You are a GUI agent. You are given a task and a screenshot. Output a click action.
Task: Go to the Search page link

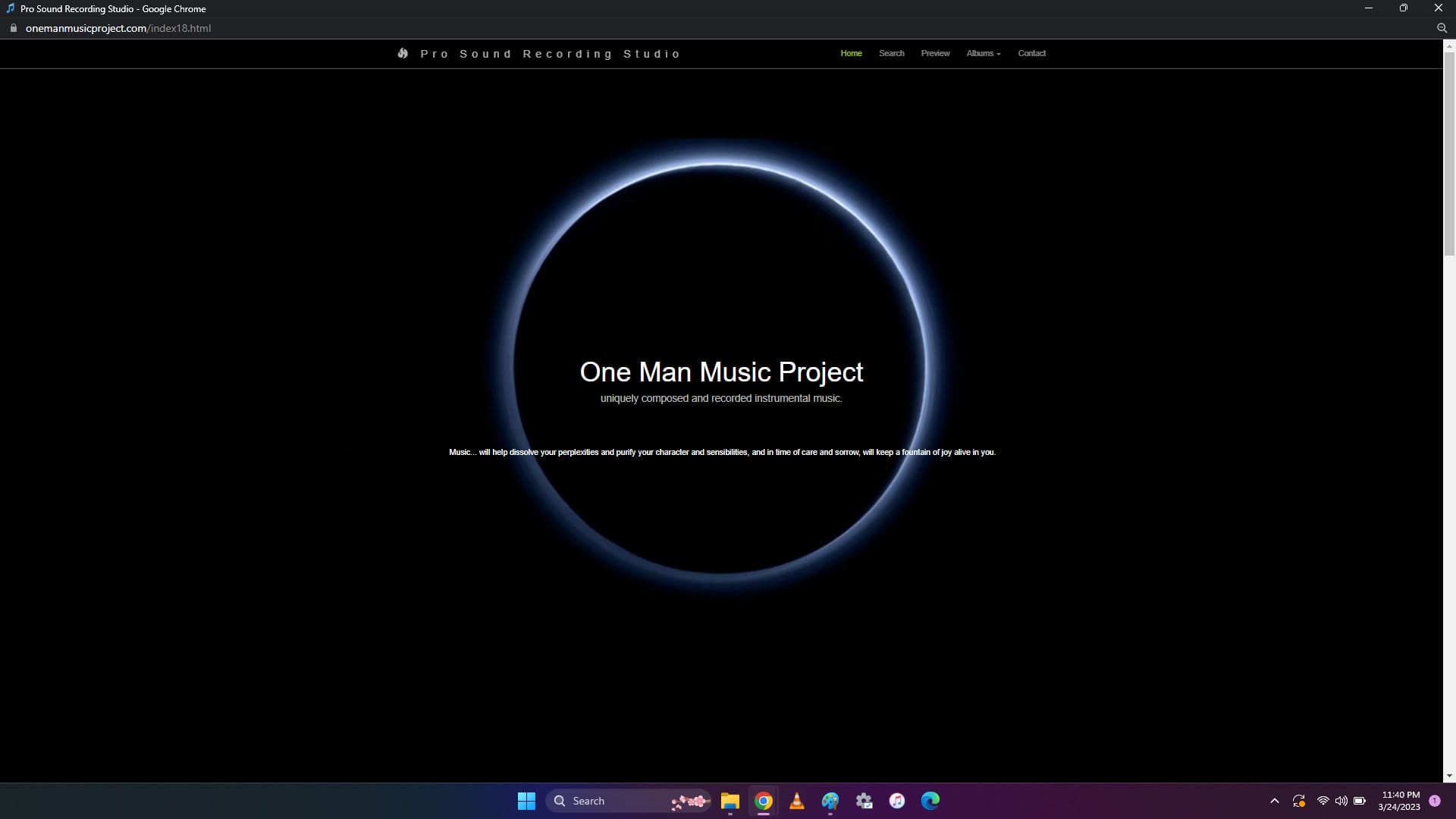pos(891,53)
